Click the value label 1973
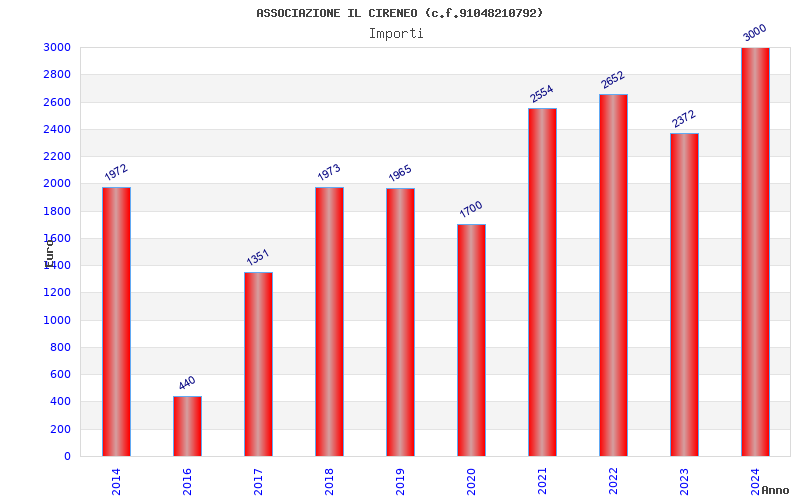 click(329, 172)
